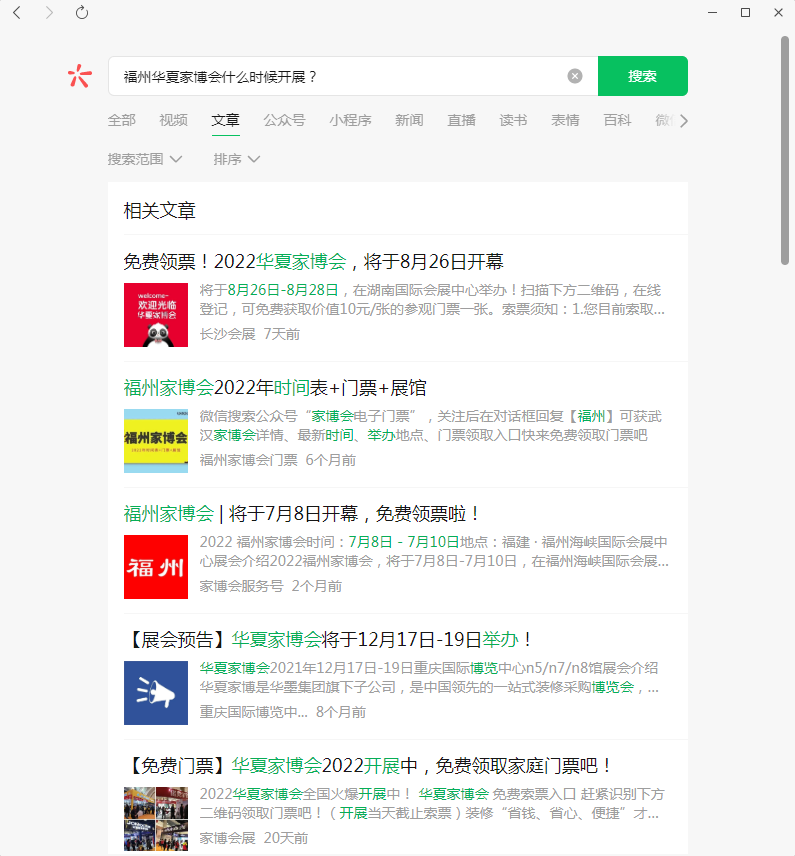Open the 小程序 tab
Screen dimensions: 795x856
[x=351, y=120]
